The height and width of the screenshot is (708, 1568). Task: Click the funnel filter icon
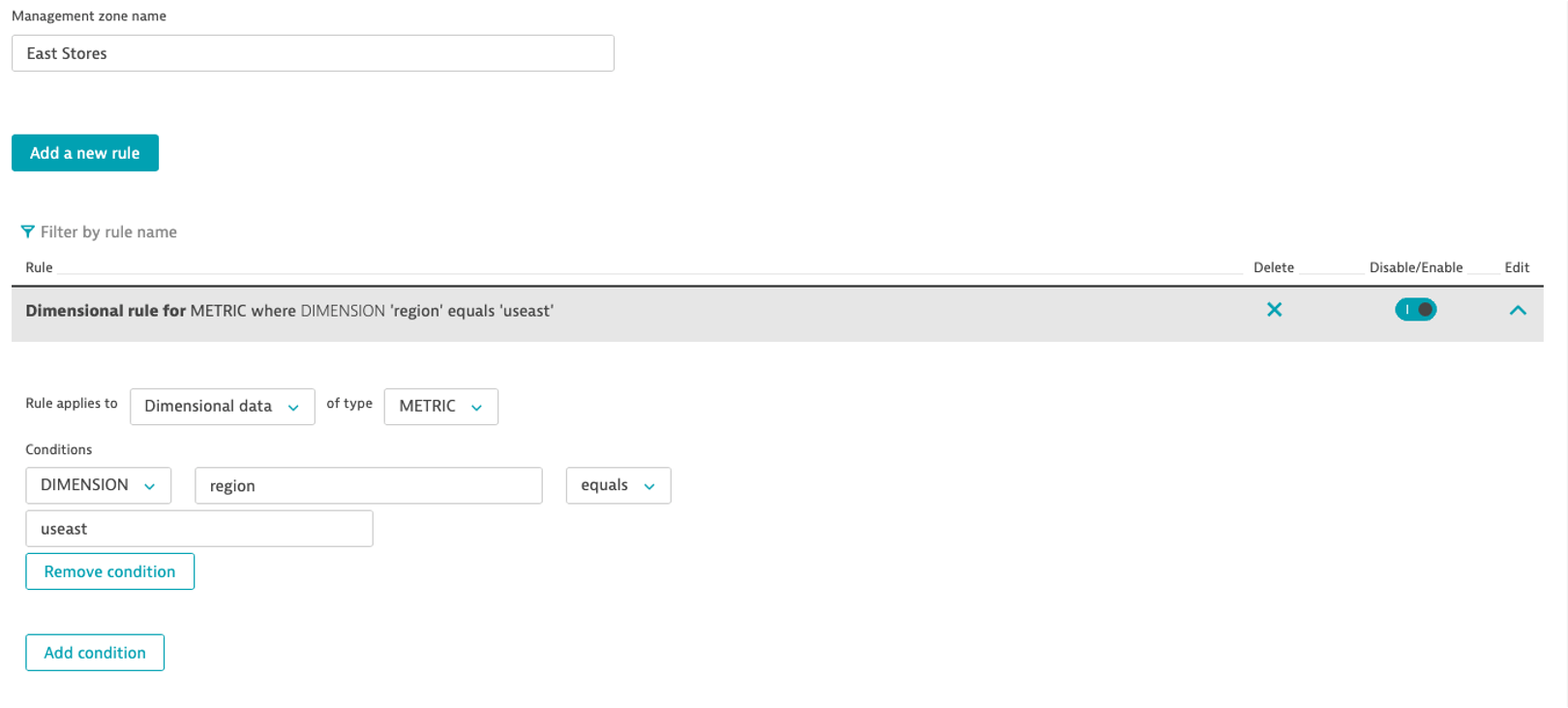pos(27,231)
